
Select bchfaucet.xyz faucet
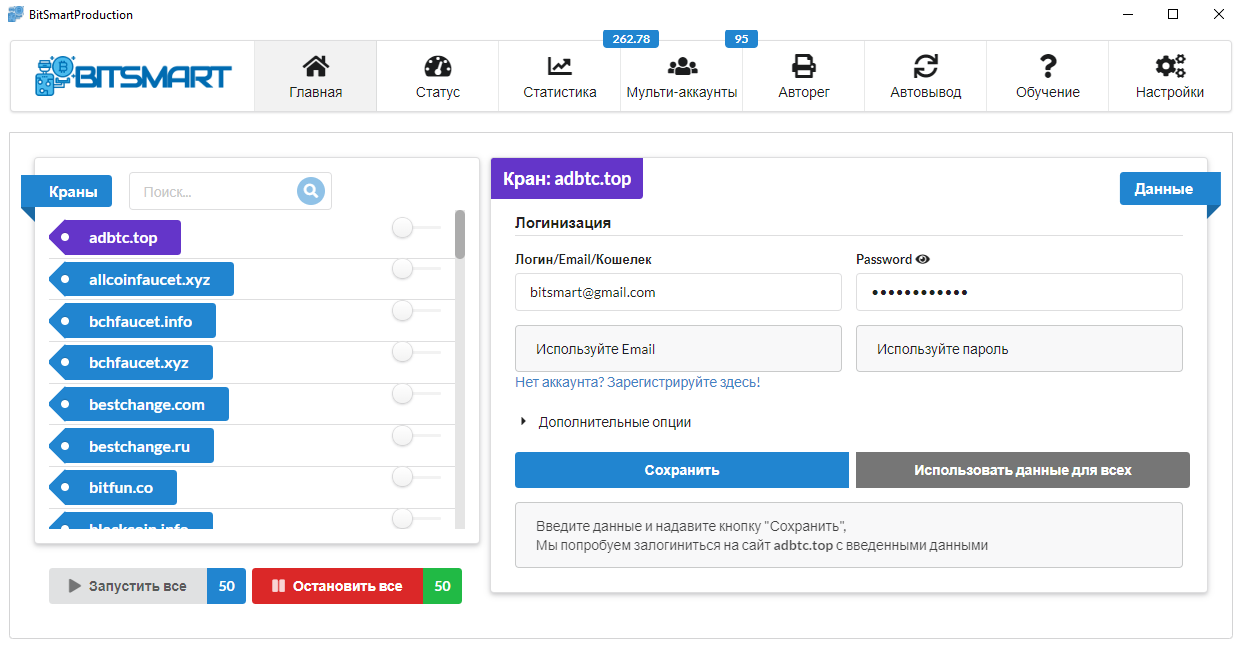click(131, 363)
